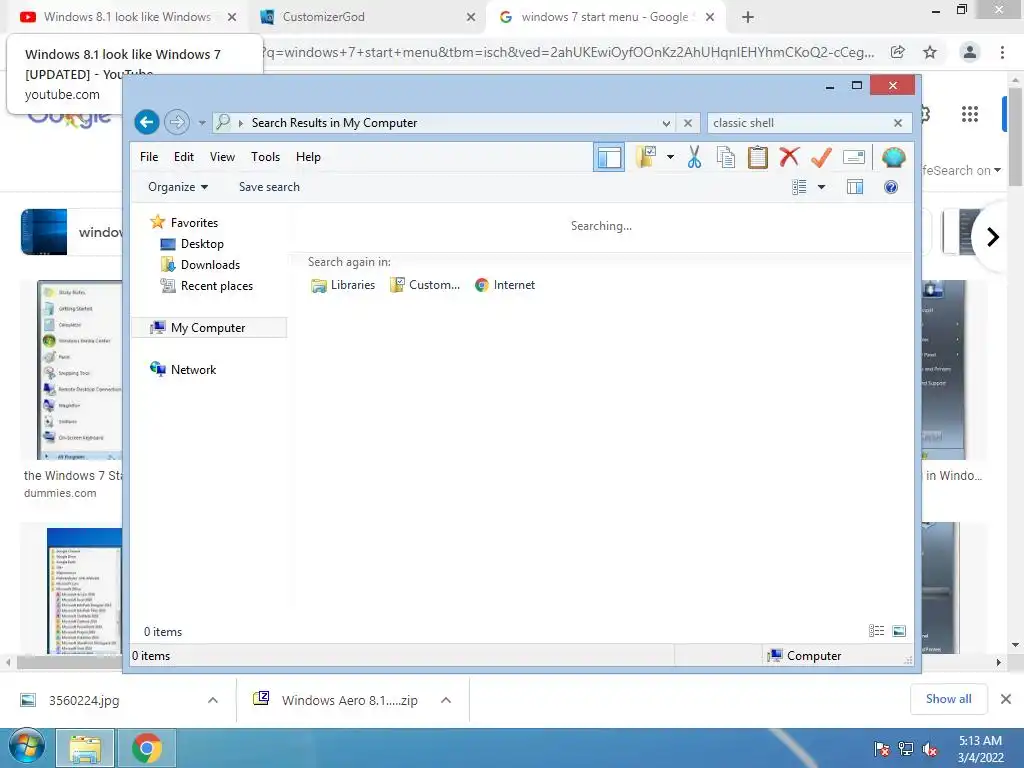Open the folder options icon dropdown arrow

click(x=670, y=157)
